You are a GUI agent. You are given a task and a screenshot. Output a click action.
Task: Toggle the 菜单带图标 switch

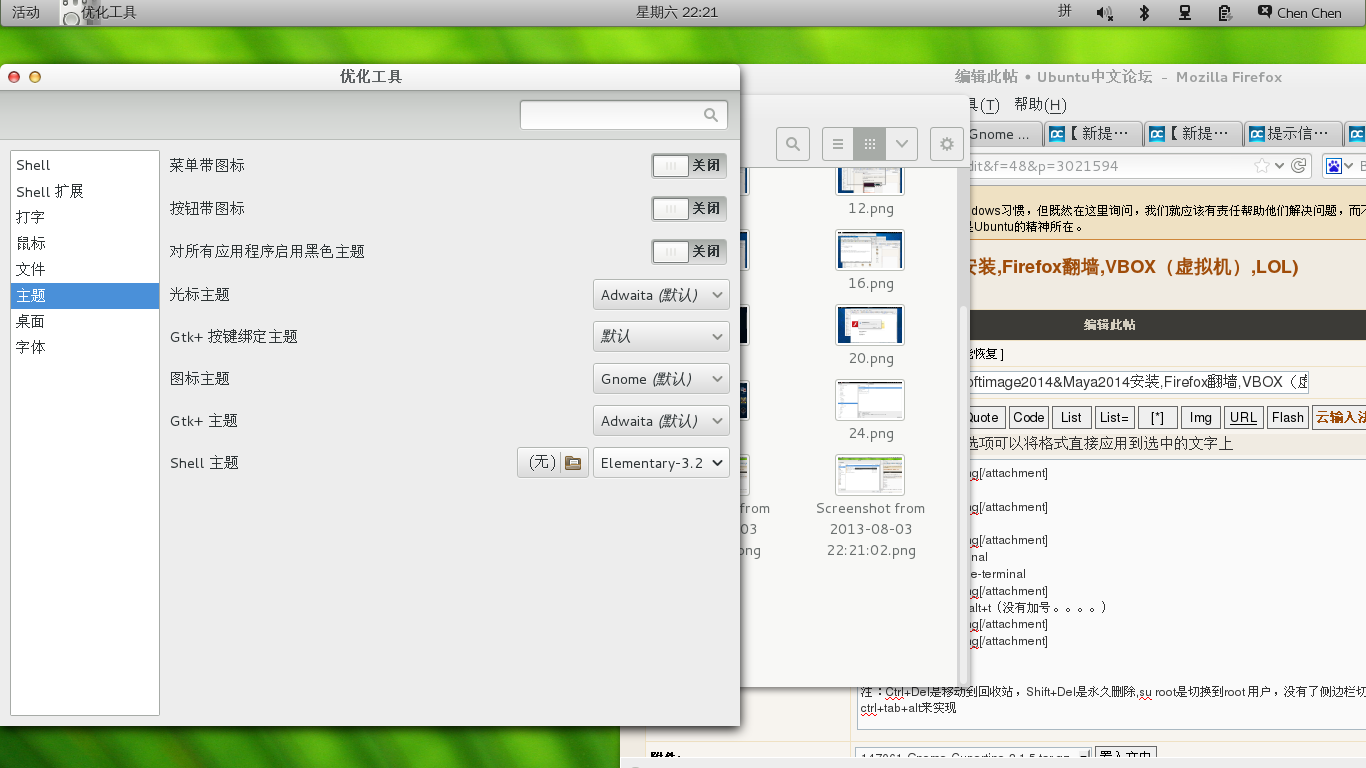[689, 166]
